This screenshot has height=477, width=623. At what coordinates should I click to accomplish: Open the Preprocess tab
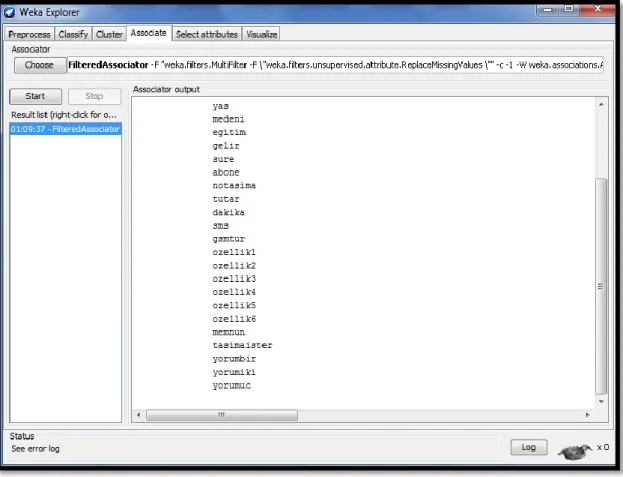[x=29, y=35]
